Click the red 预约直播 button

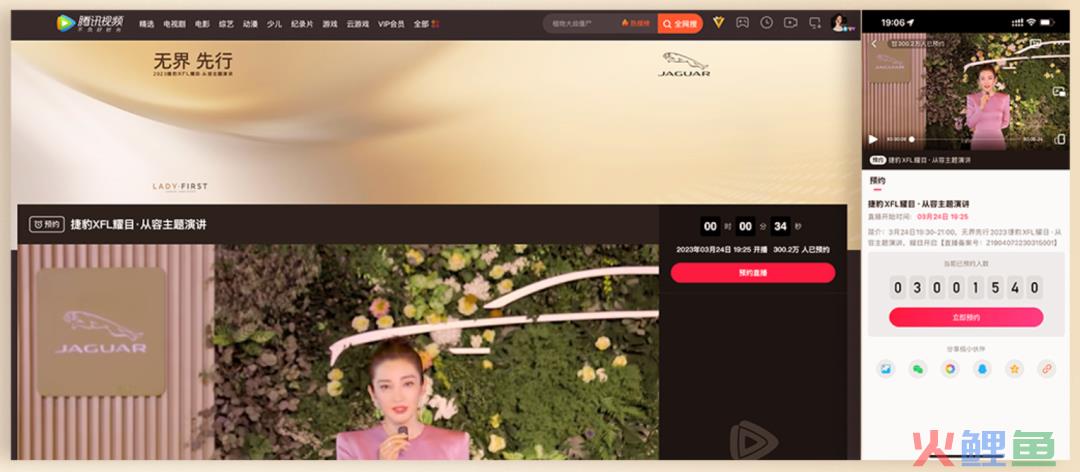(753, 273)
